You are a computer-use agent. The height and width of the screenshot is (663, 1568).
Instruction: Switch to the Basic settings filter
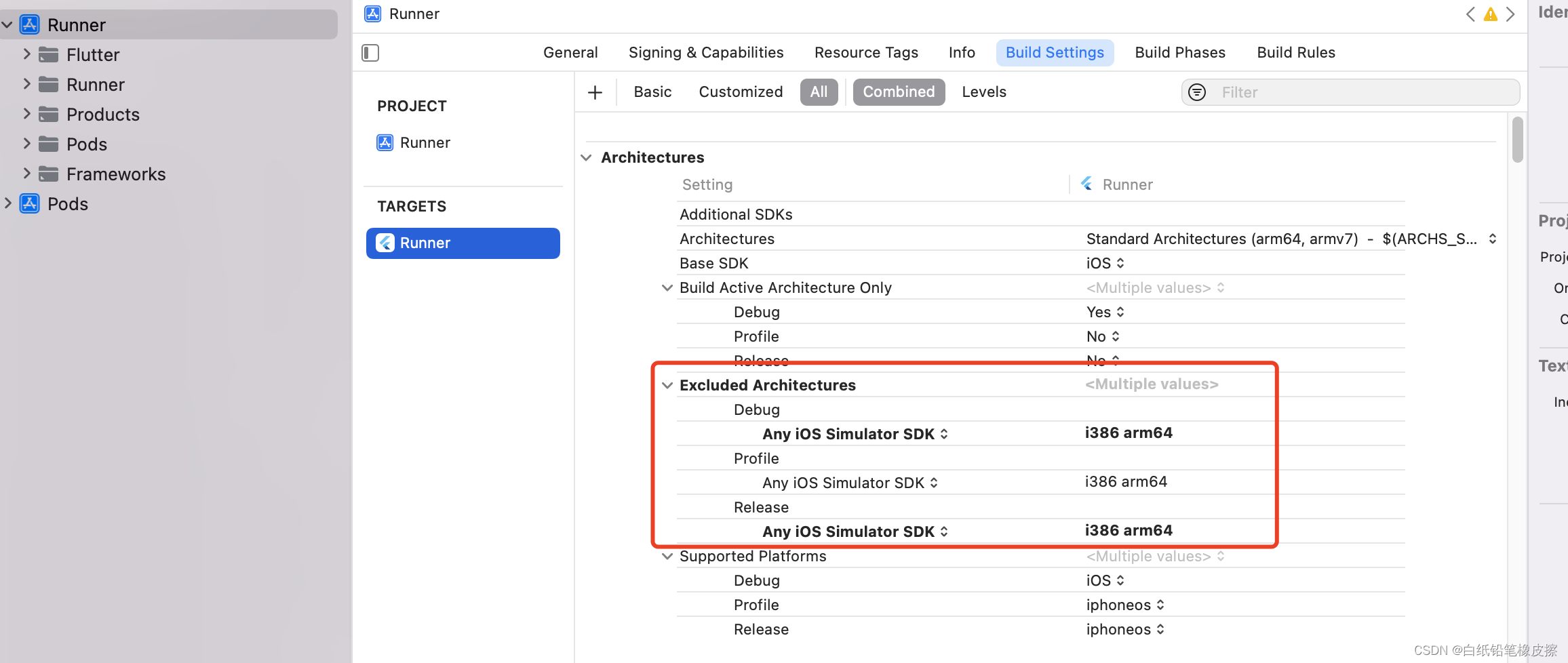coord(652,92)
